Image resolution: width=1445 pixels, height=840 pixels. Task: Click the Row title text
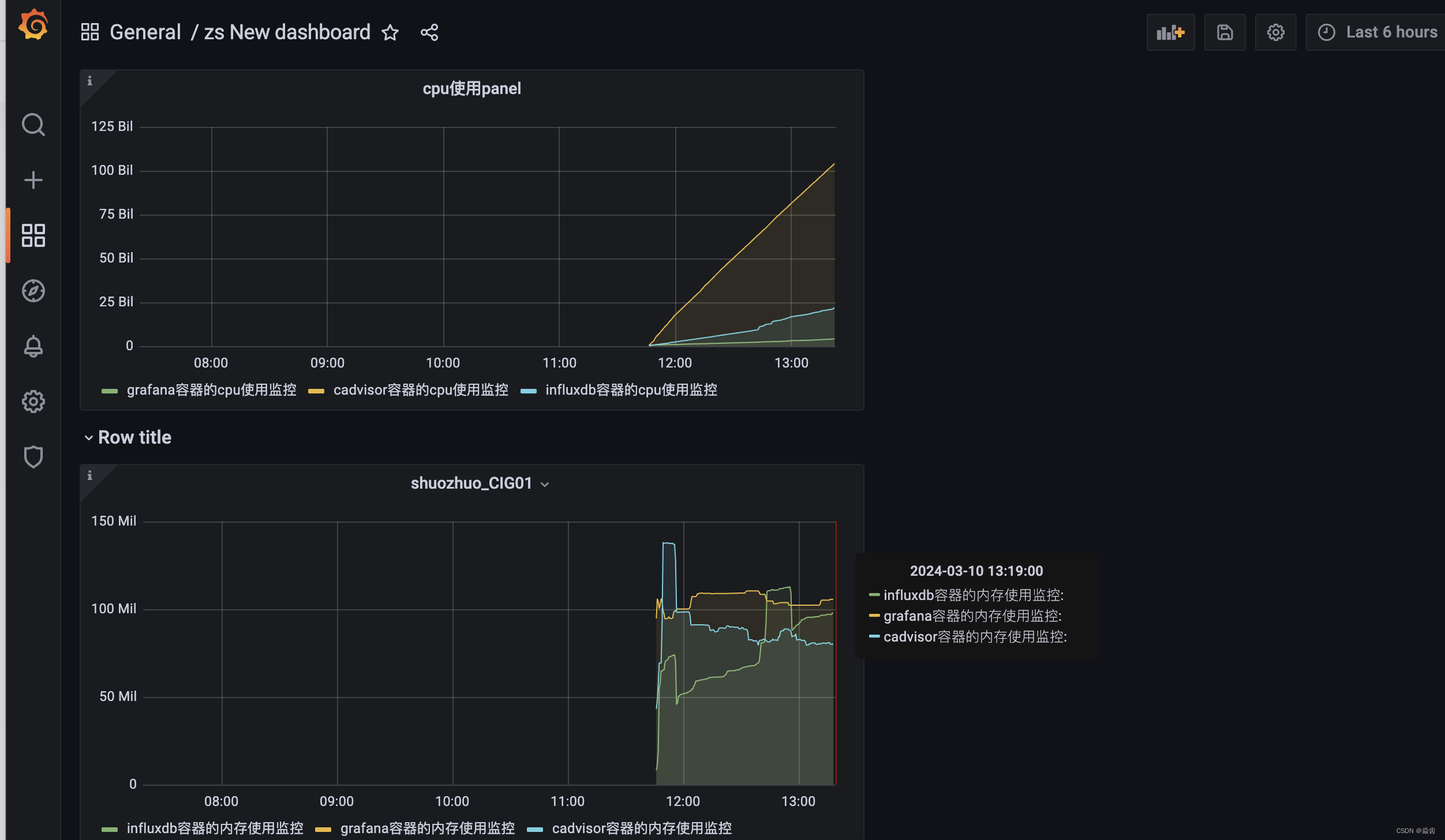134,437
